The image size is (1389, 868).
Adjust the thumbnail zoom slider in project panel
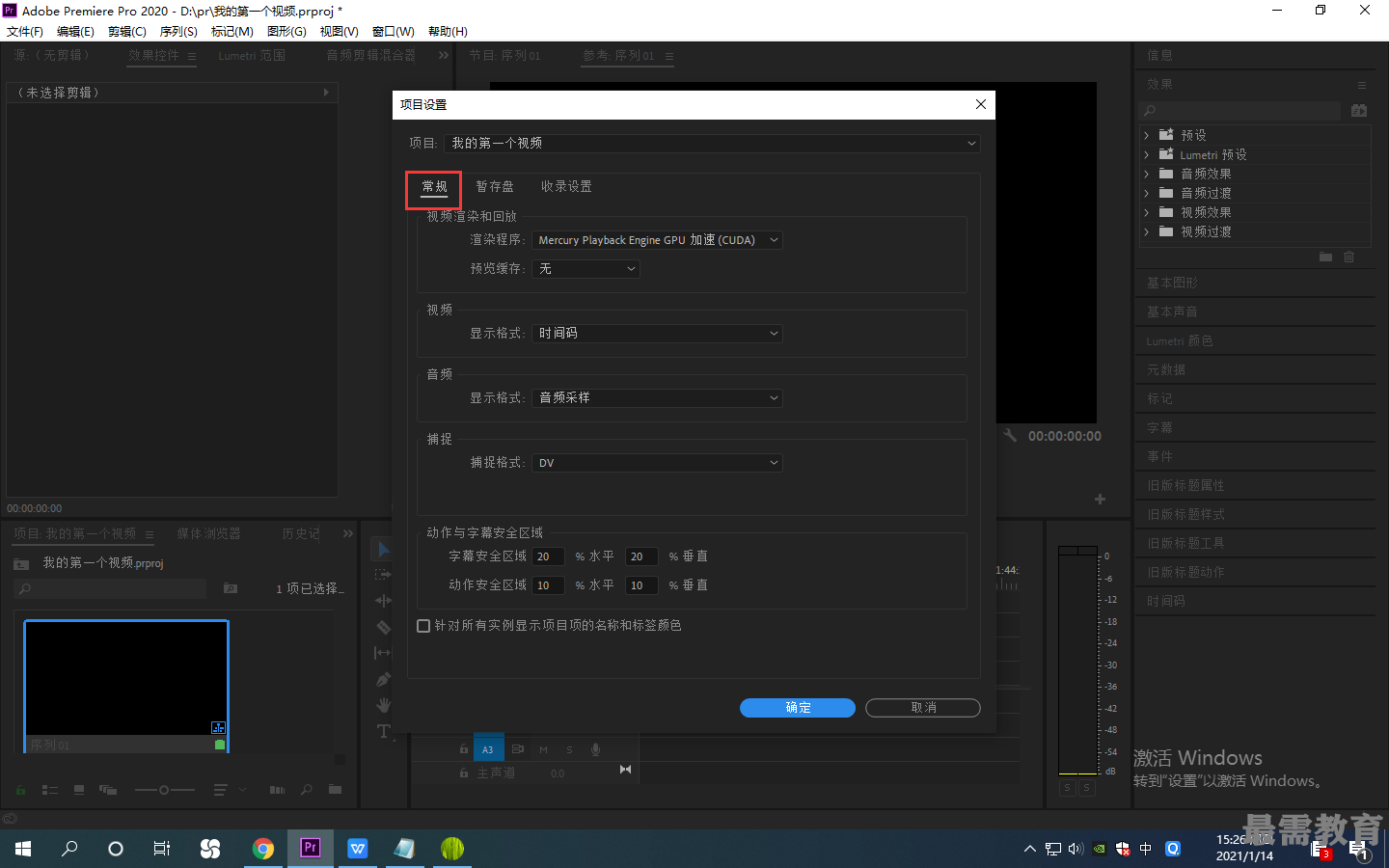pos(164,790)
